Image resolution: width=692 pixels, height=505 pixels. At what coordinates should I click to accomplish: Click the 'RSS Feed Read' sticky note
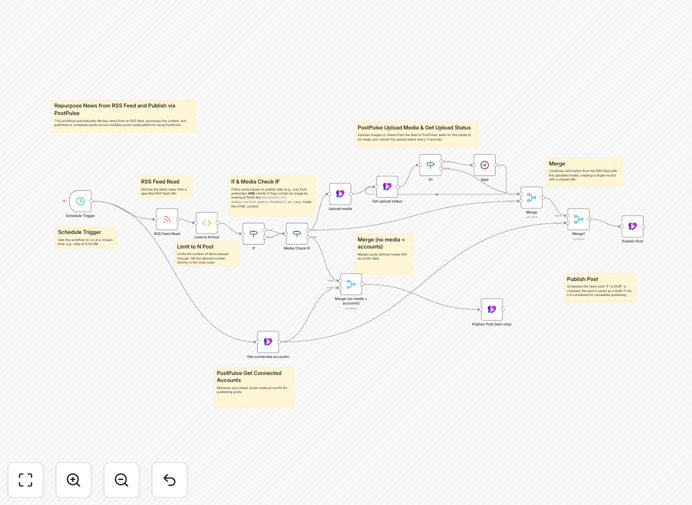pyautogui.click(x=165, y=187)
